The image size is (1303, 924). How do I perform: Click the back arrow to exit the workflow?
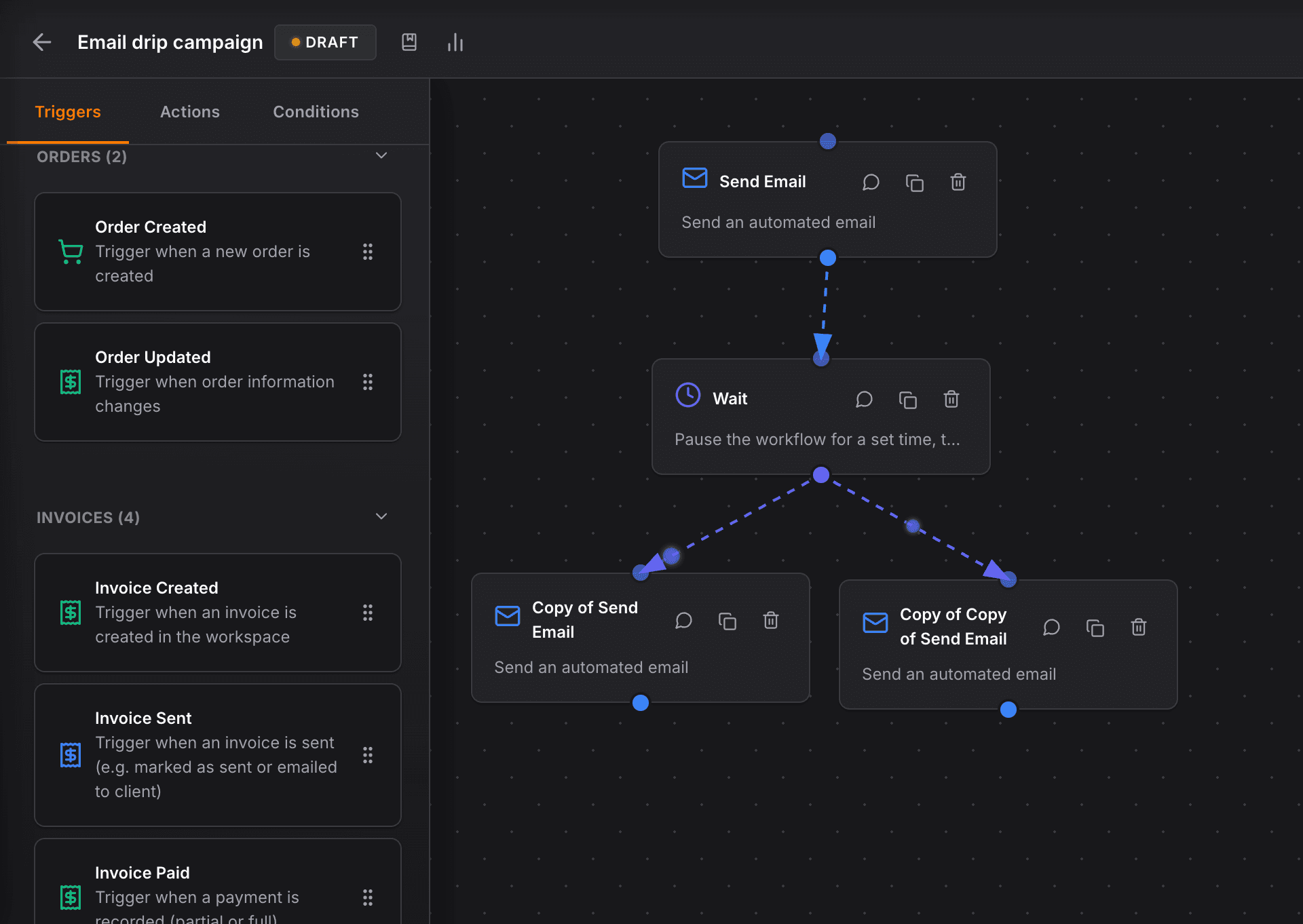(x=42, y=42)
